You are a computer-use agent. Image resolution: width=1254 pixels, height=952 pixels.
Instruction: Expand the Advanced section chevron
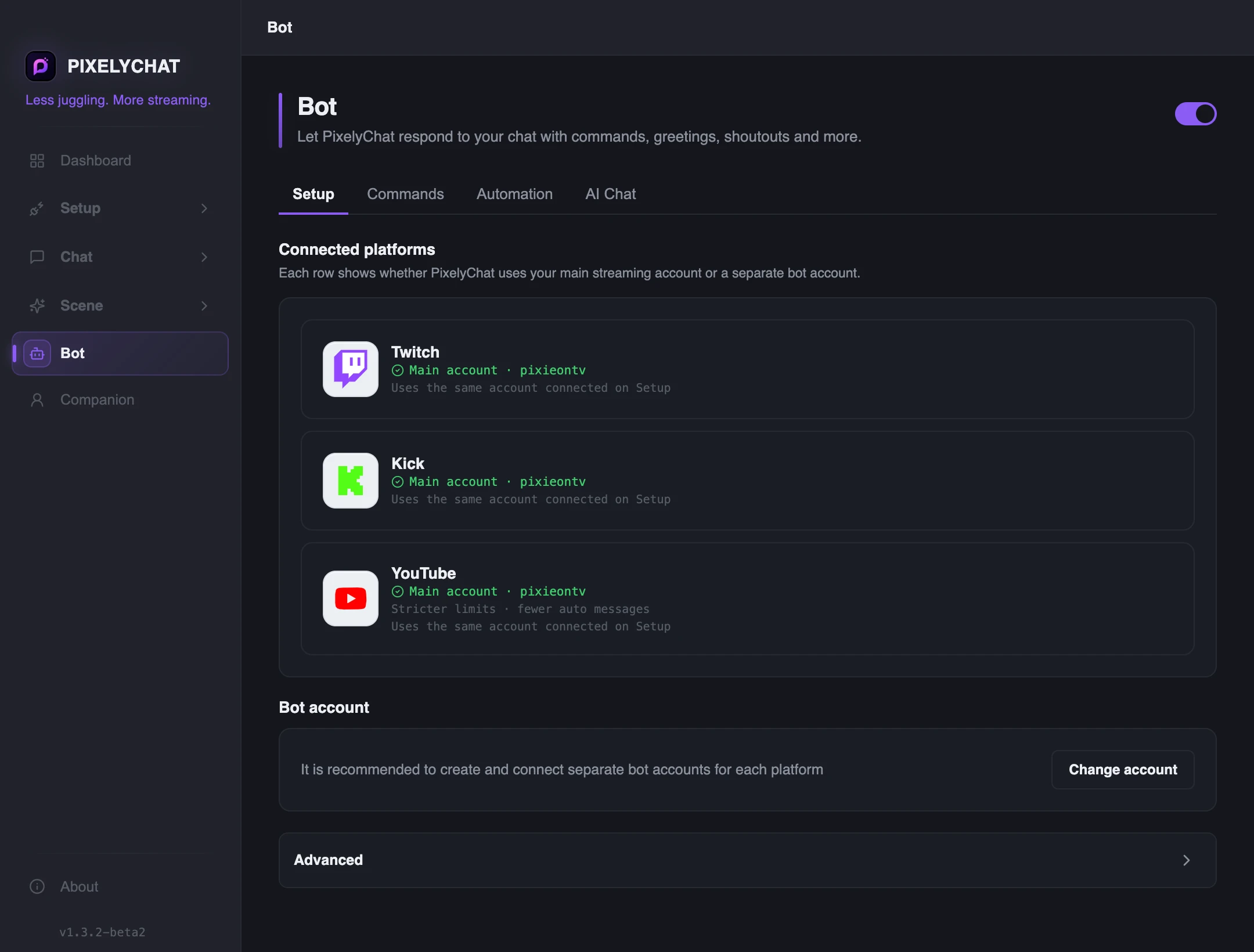(1186, 860)
